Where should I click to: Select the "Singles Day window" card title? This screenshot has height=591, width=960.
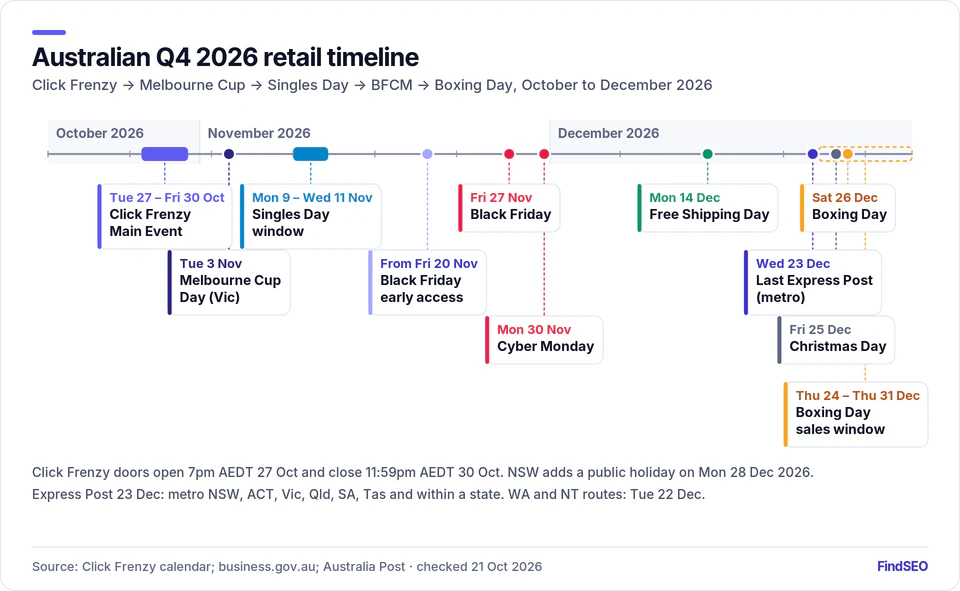click(x=291, y=223)
